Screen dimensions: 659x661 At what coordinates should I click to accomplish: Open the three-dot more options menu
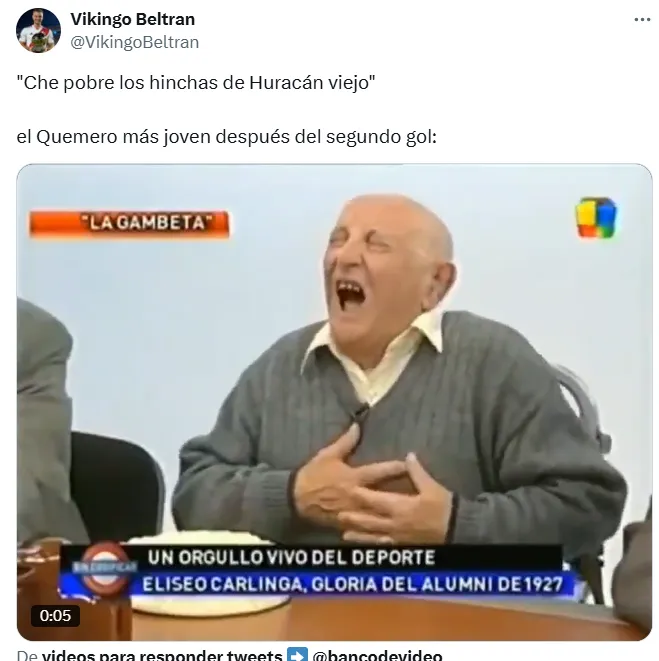point(642,19)
